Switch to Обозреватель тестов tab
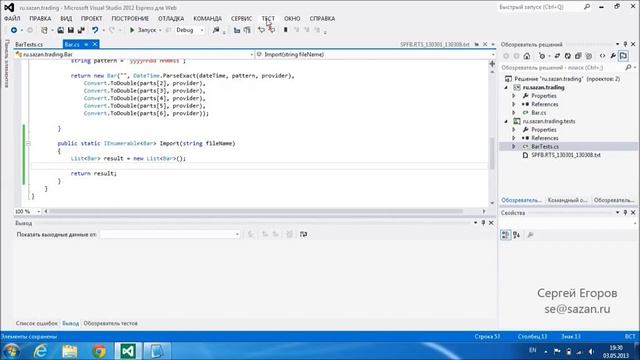The image size is (640, 360). [110, 323]
